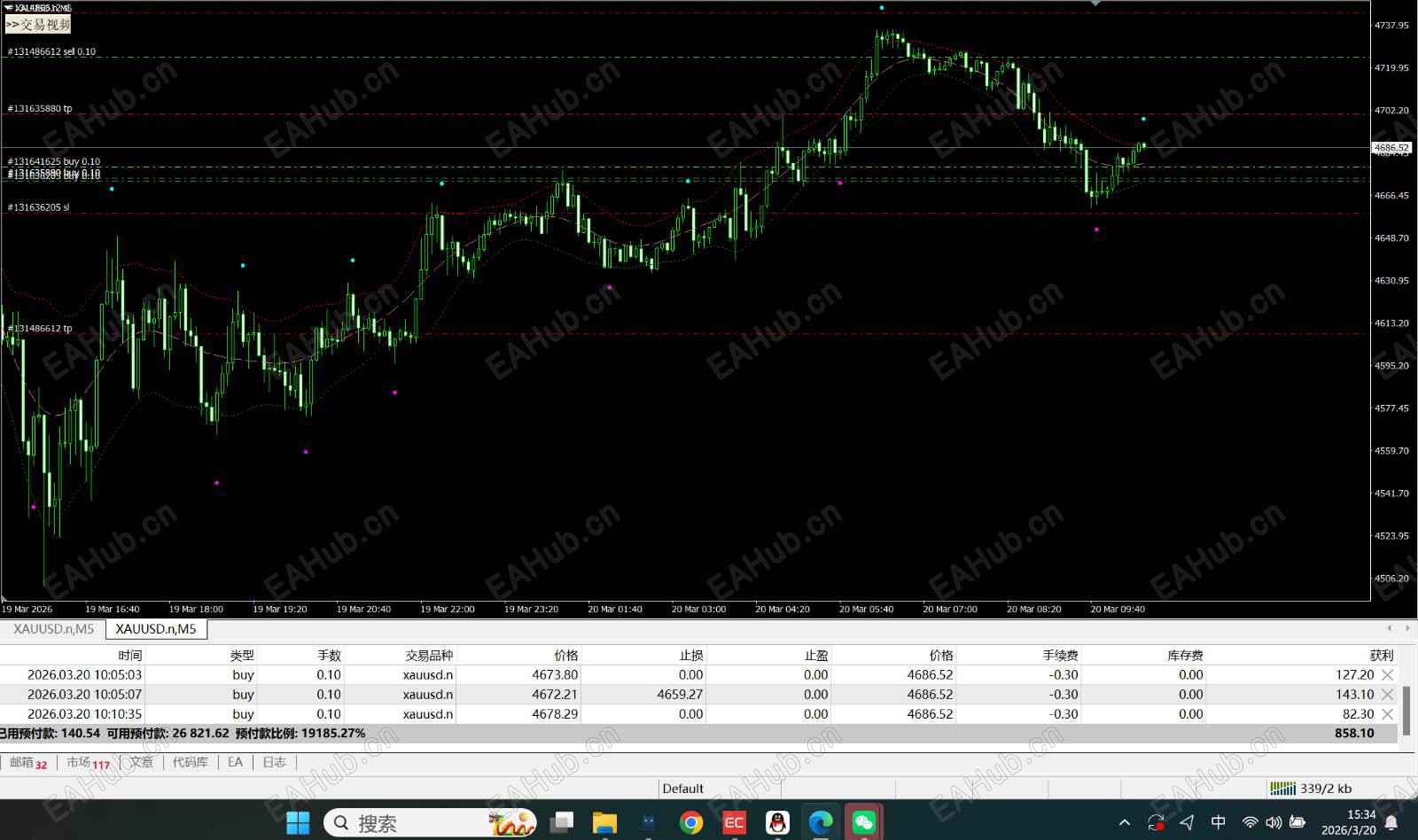The width and height of the screenshot is (1418, 840).
Task: Select the #131636205 sl line label
Action: tap(38, 208)
